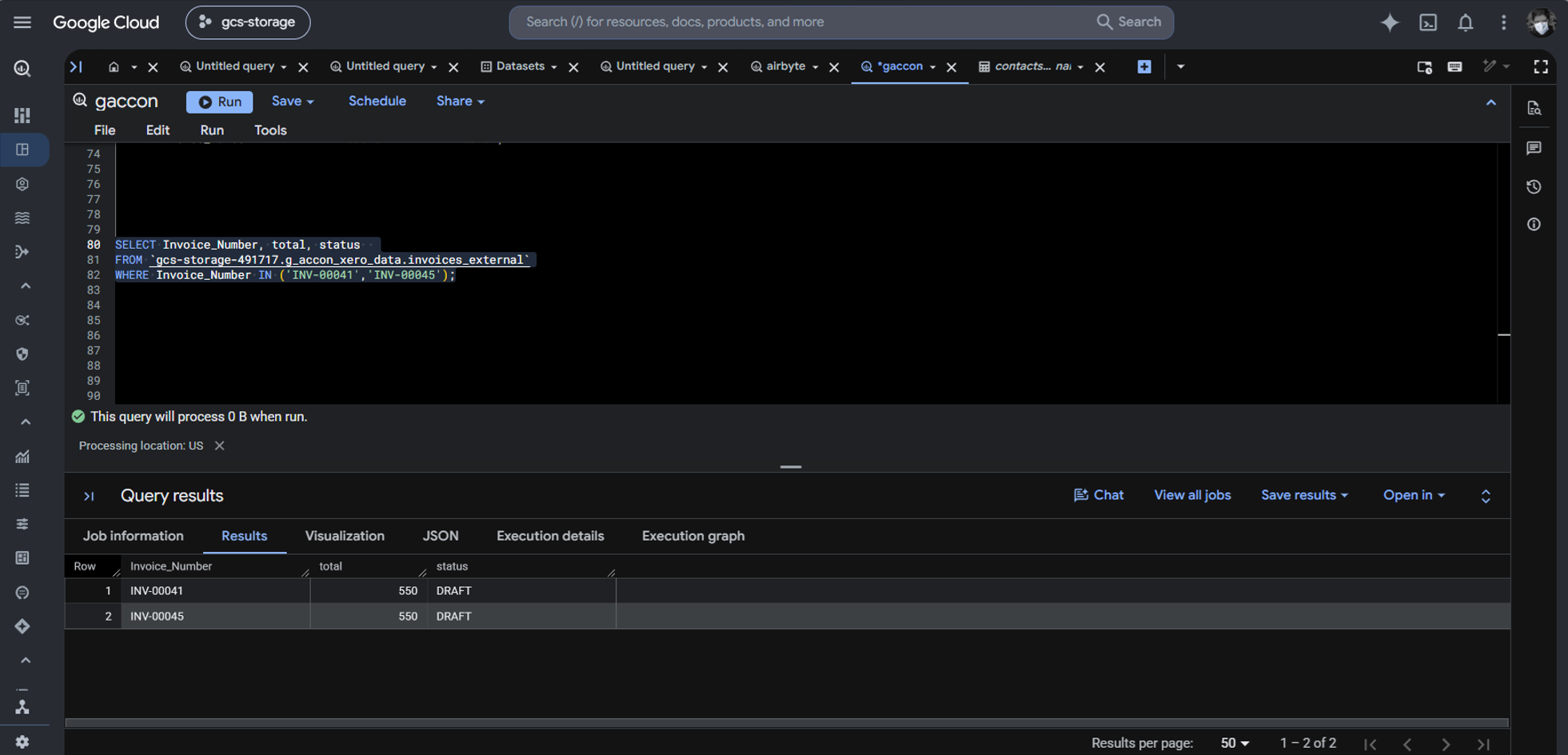This screenshot has height=755, width=1568.
Task: Open Chat in query results
Action: pos(1099,495)
